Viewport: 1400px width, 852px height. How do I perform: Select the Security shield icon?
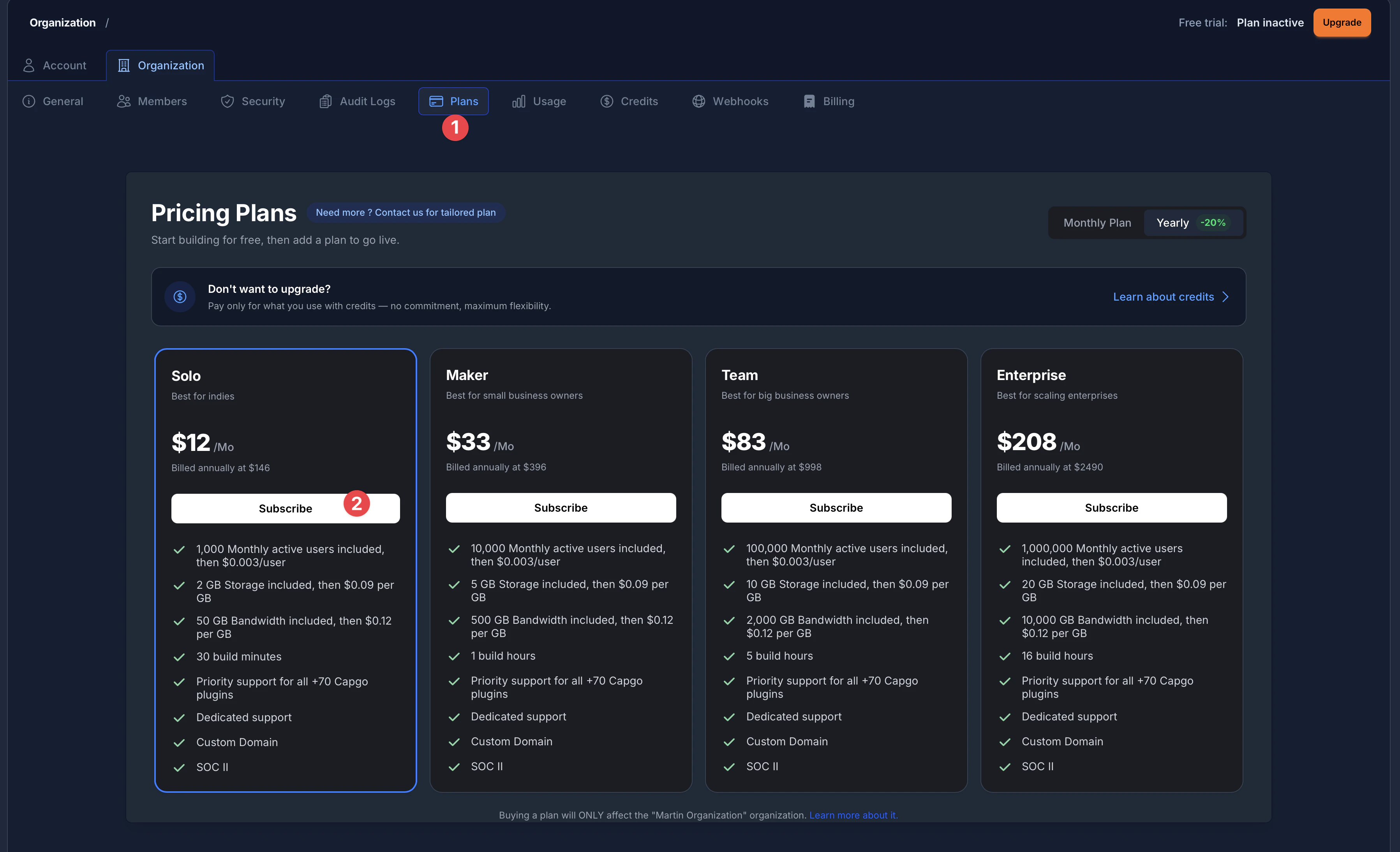click(227, 101)
